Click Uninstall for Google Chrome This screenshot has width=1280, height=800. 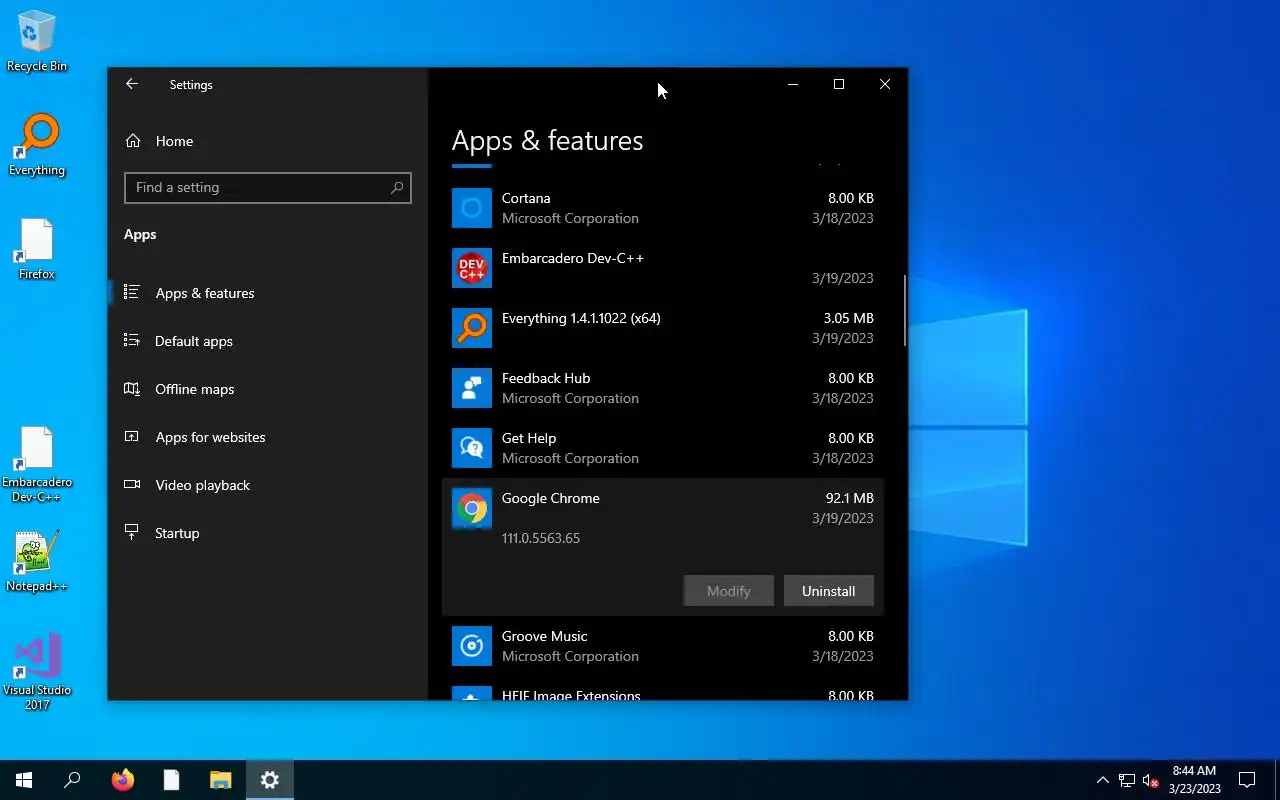(x=828, y=591)
